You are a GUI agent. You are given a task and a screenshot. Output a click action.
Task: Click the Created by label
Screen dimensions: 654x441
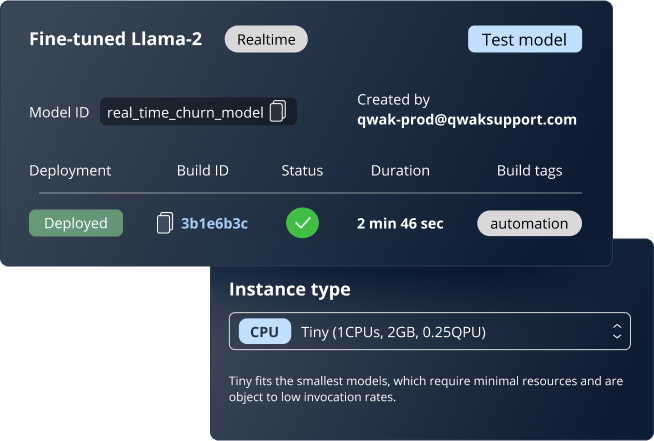(x=393, y=100)
